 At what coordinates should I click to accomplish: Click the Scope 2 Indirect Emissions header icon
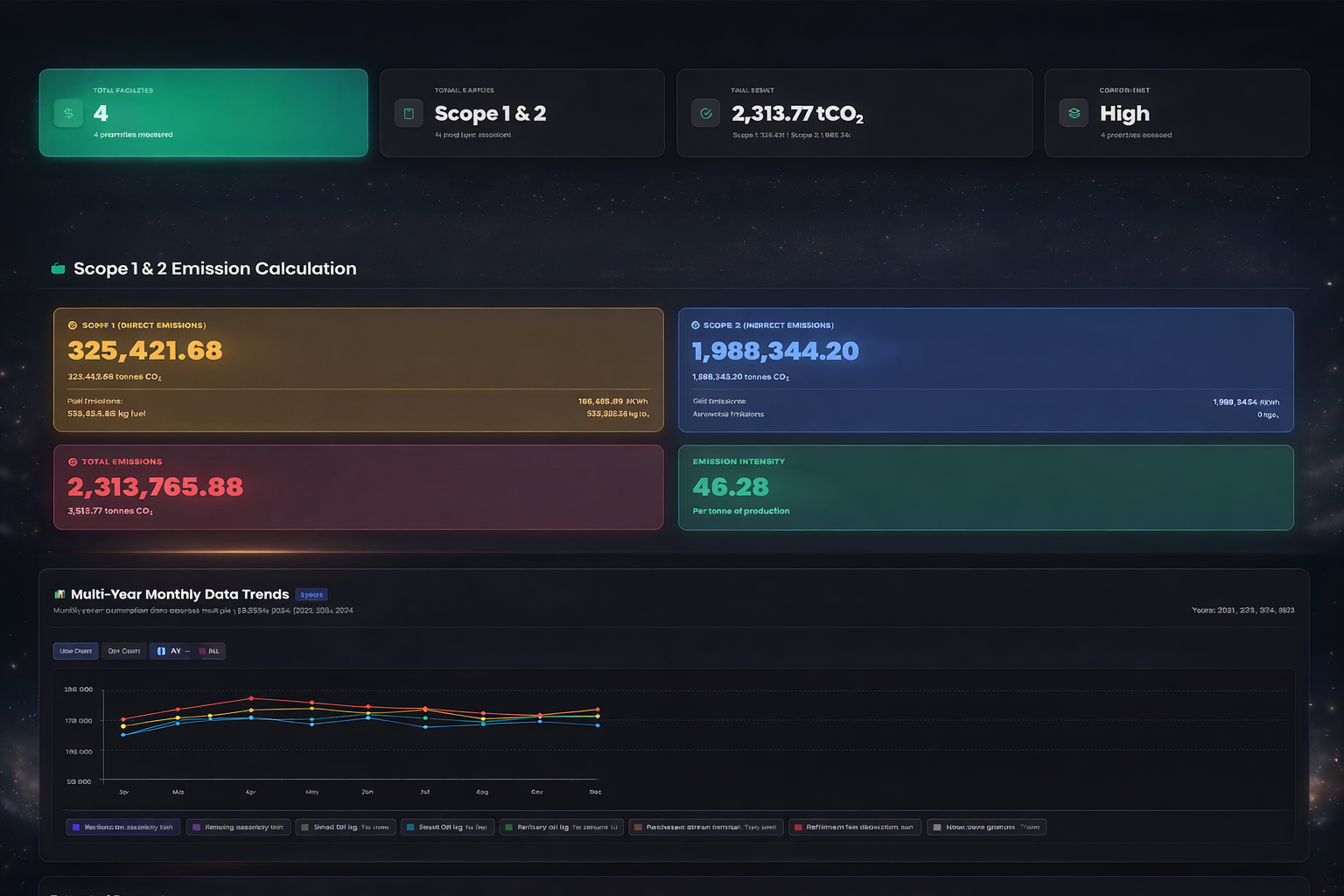click(696, 325)
